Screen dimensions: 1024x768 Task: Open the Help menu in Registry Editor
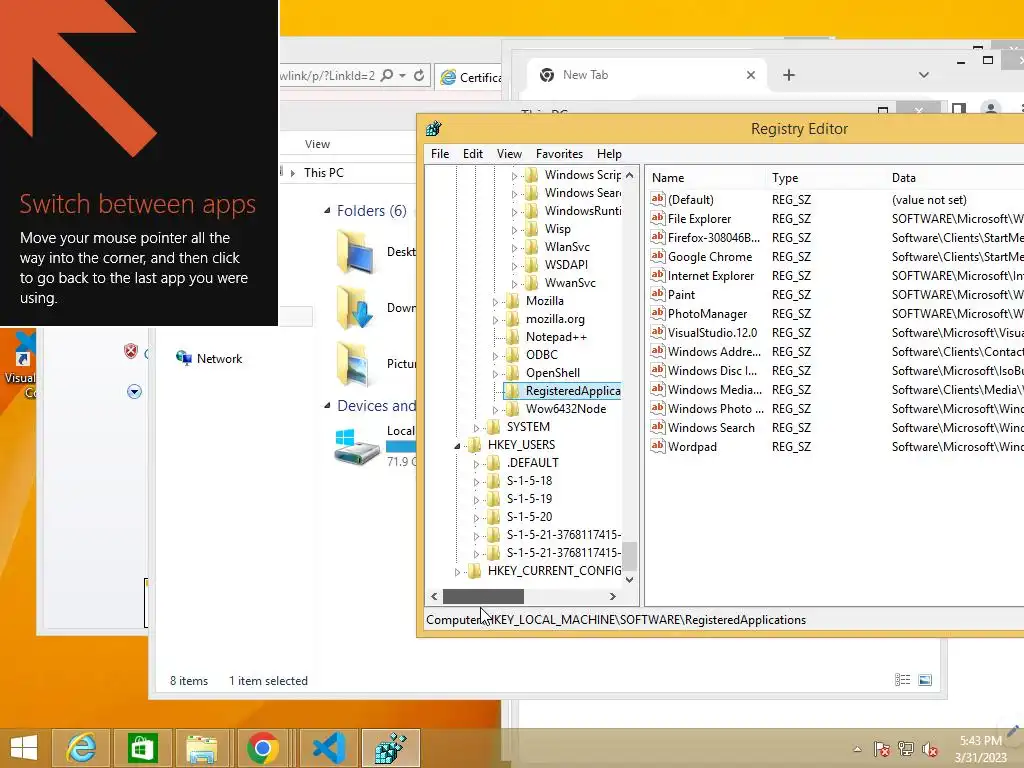coord(609,153)
